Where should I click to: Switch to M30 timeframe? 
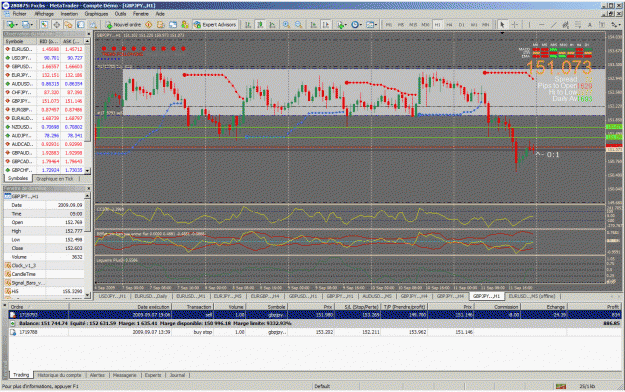(x=425, y=25)
